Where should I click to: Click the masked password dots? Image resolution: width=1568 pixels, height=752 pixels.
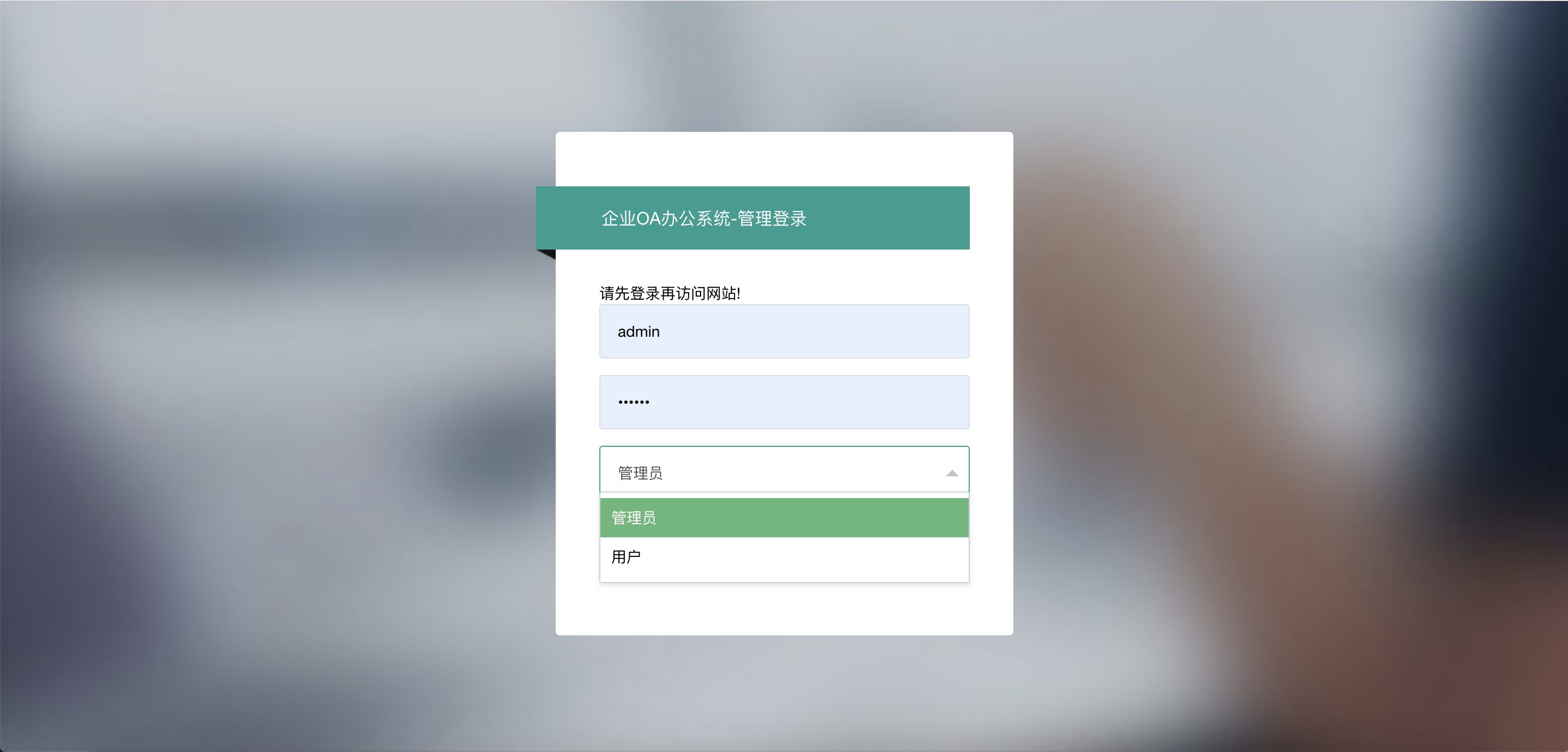634,402
